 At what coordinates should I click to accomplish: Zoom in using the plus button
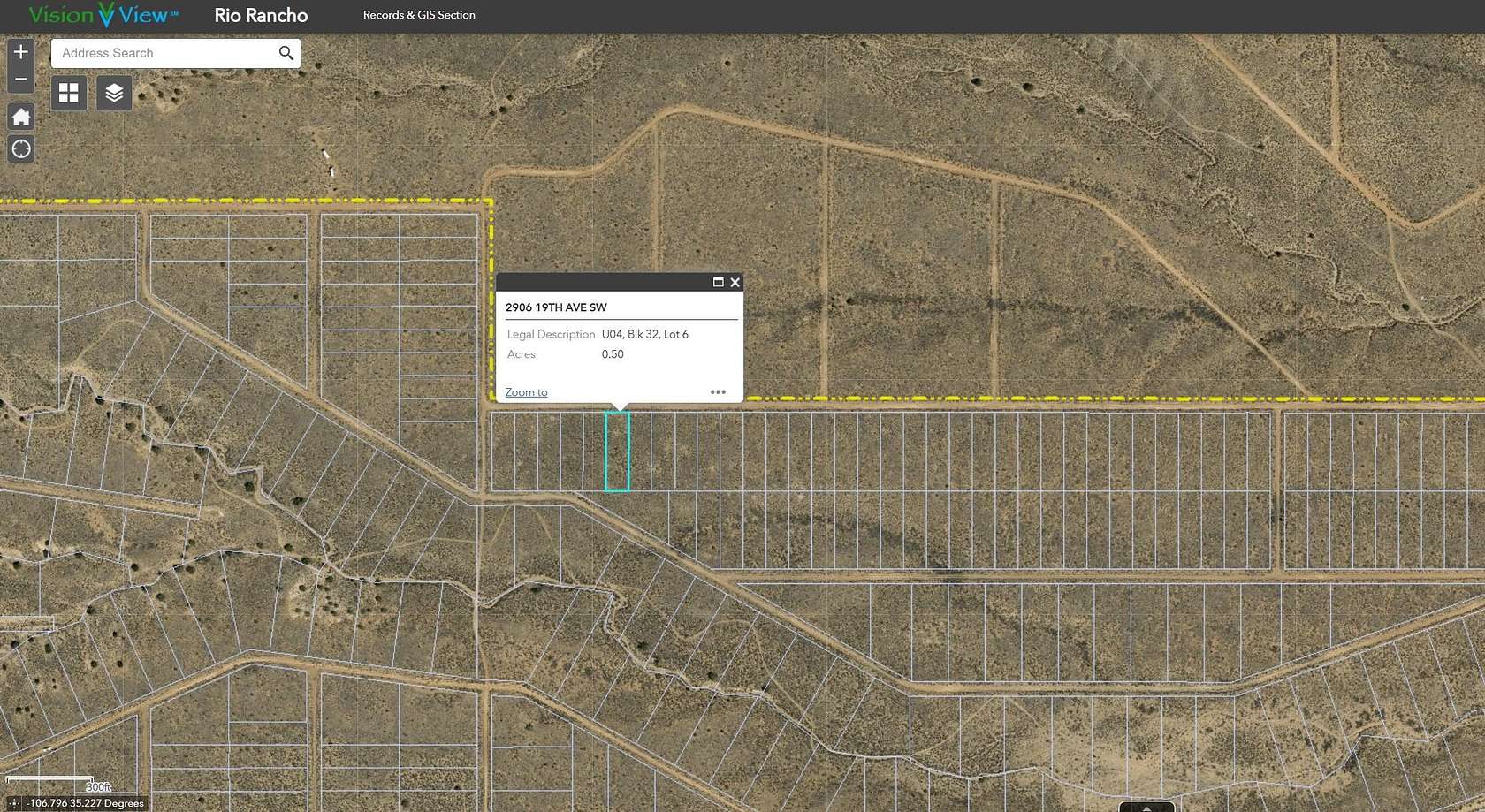coord(20,51)
